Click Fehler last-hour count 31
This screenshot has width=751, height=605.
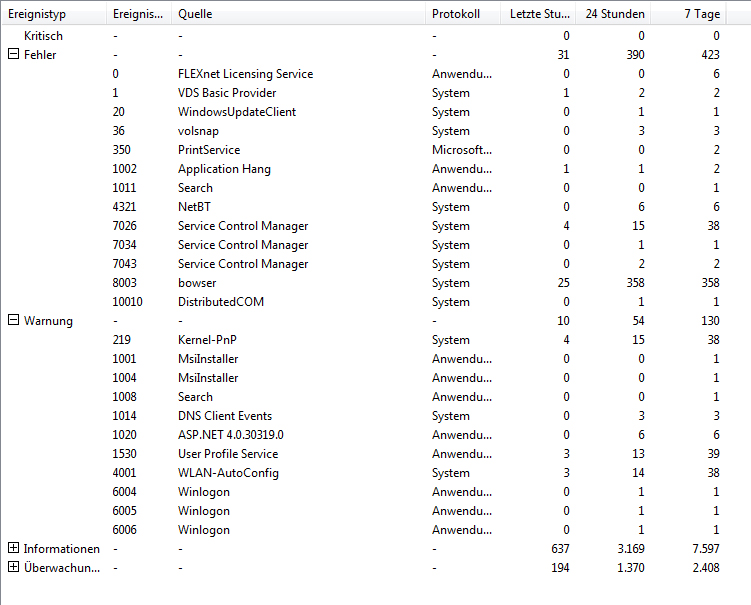[564, 55]
